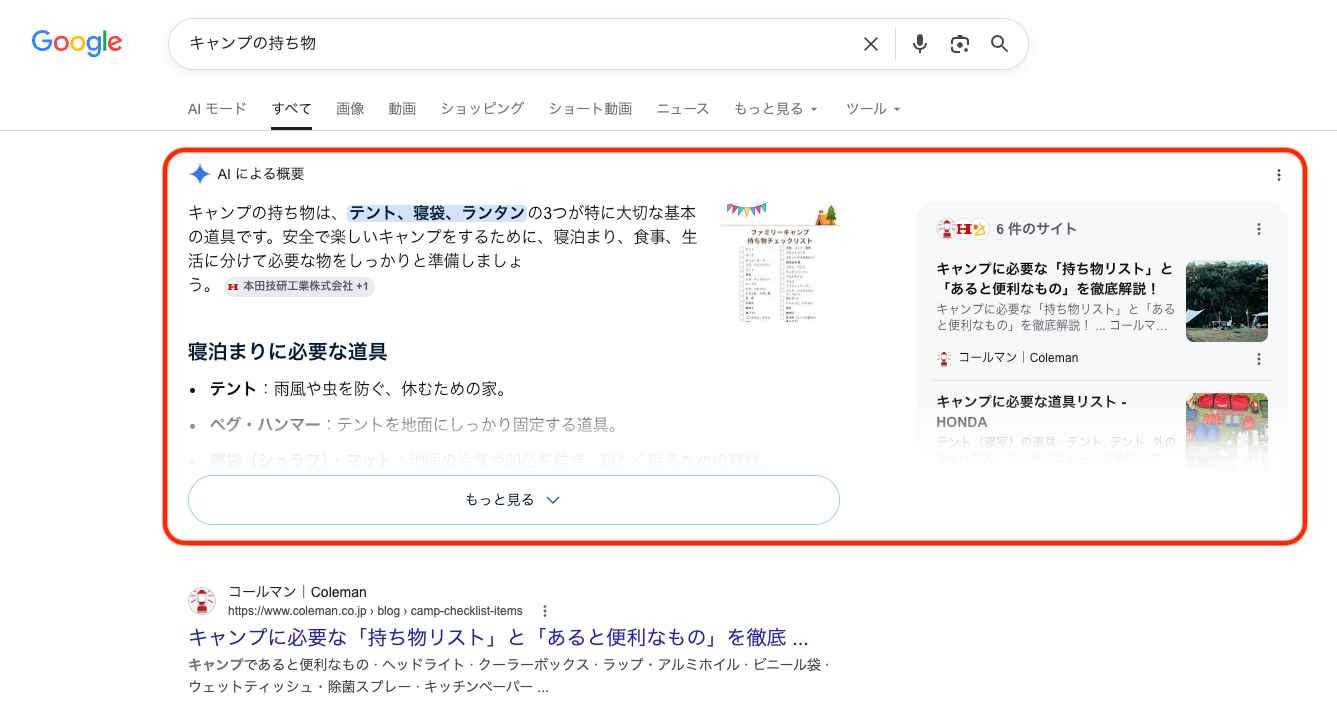Open HONDA card gear thumbnail
Screen dimensions: 1337x712
point(1227,431)
